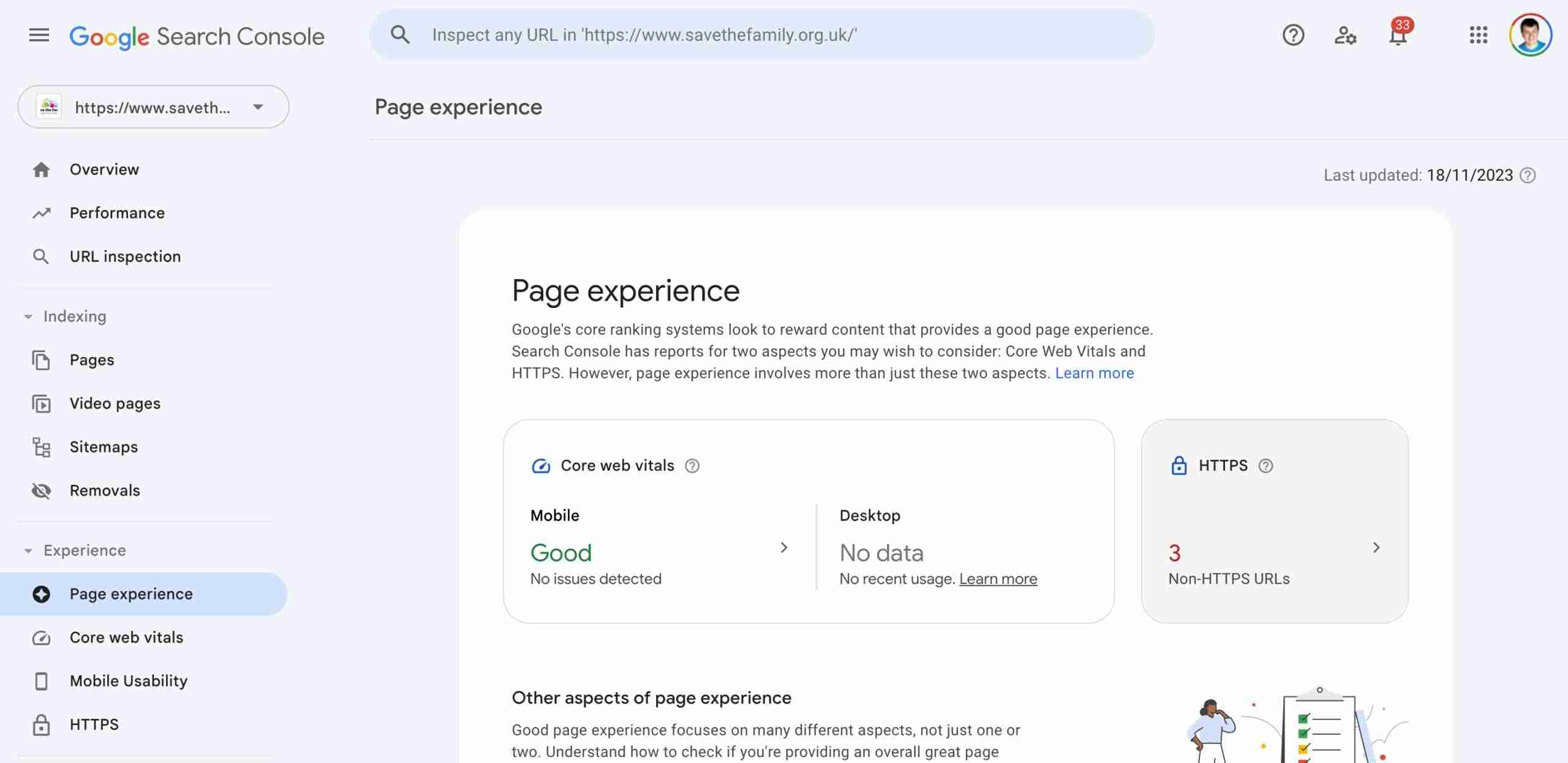
Task: Click the Learn more link about page experience
Action: coord(1094,373)
